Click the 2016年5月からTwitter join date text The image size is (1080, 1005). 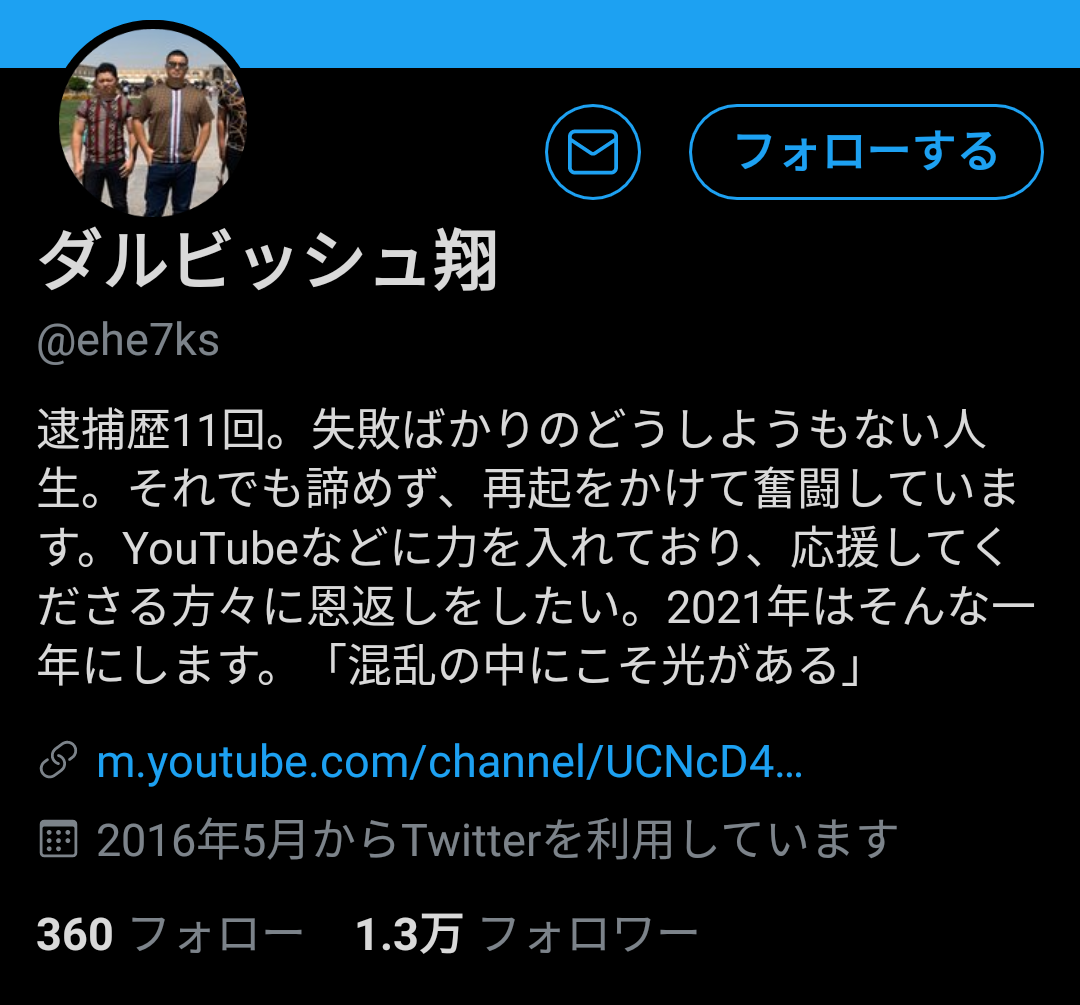[497, 840]
